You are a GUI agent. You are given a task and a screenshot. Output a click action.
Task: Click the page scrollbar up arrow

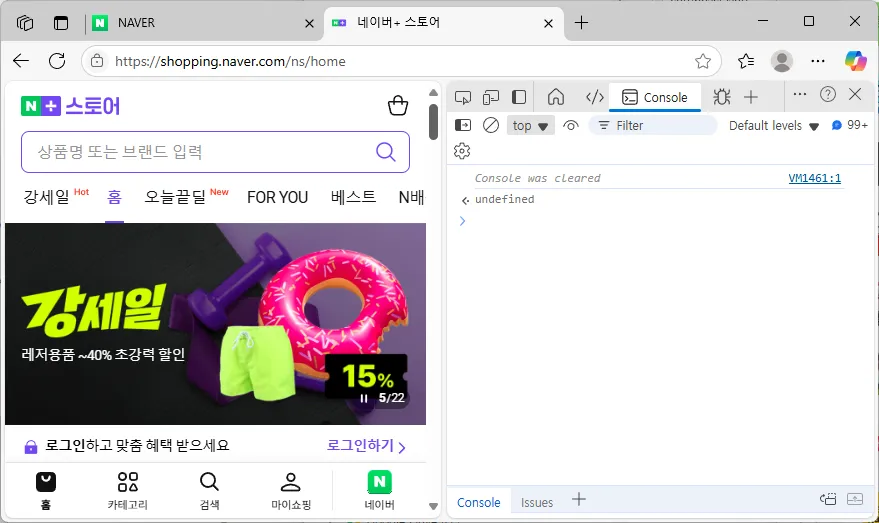click(433, 92)
